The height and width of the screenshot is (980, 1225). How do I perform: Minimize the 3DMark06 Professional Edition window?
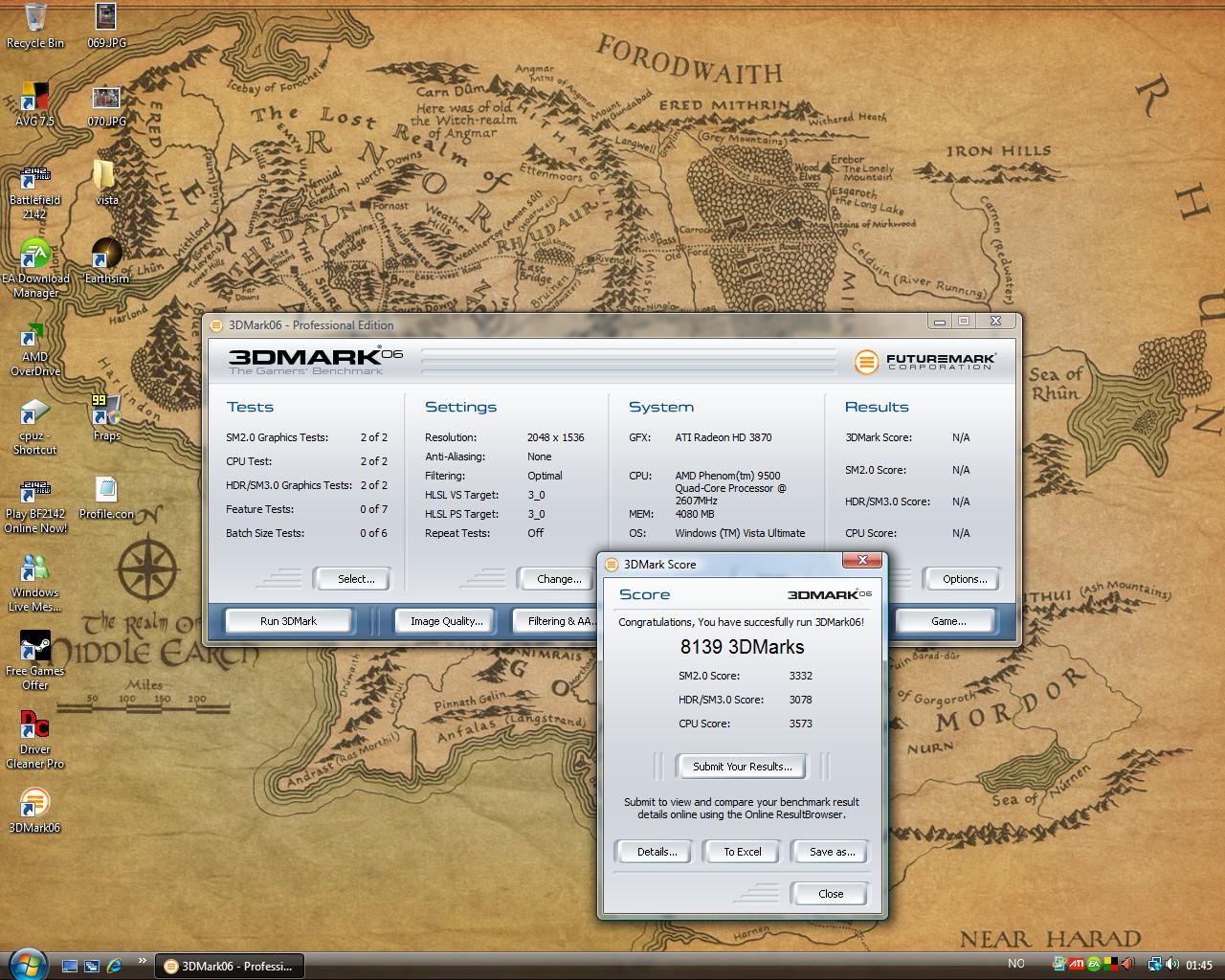pos(940,322)
